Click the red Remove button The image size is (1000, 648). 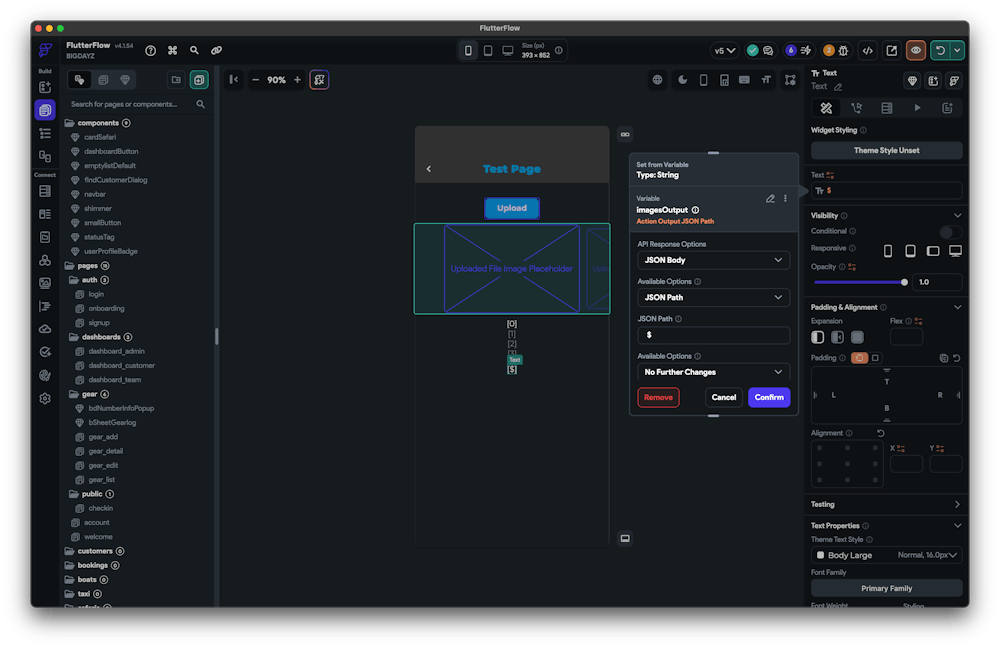658,397
